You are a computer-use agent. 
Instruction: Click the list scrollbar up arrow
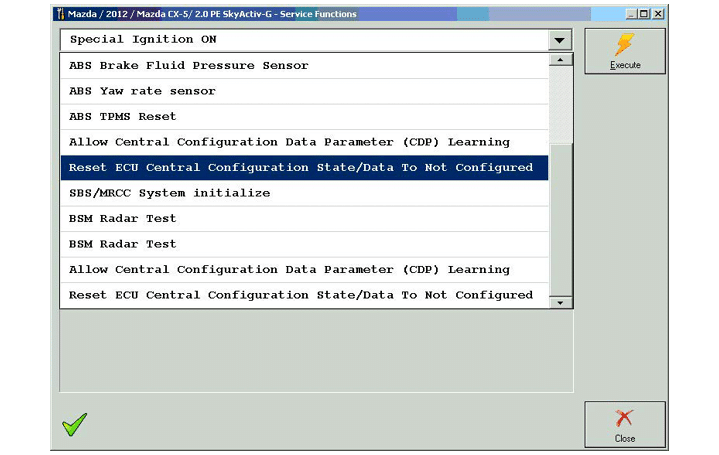(562, 60)
